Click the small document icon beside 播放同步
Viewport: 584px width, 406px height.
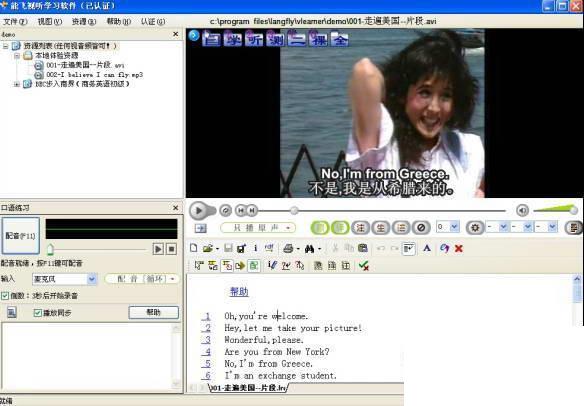tap(12, 312)
